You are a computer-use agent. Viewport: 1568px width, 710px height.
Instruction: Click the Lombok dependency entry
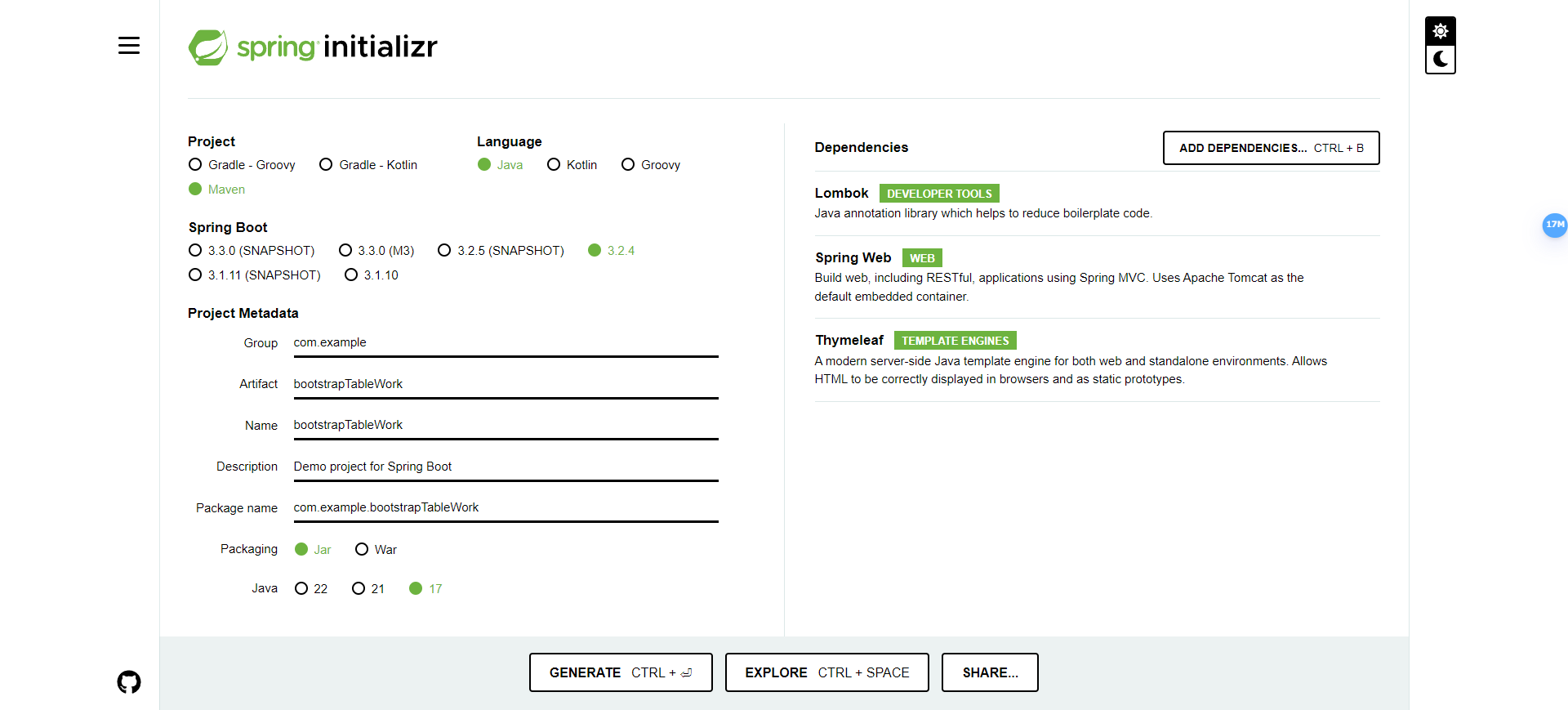tap(1097, 203)
